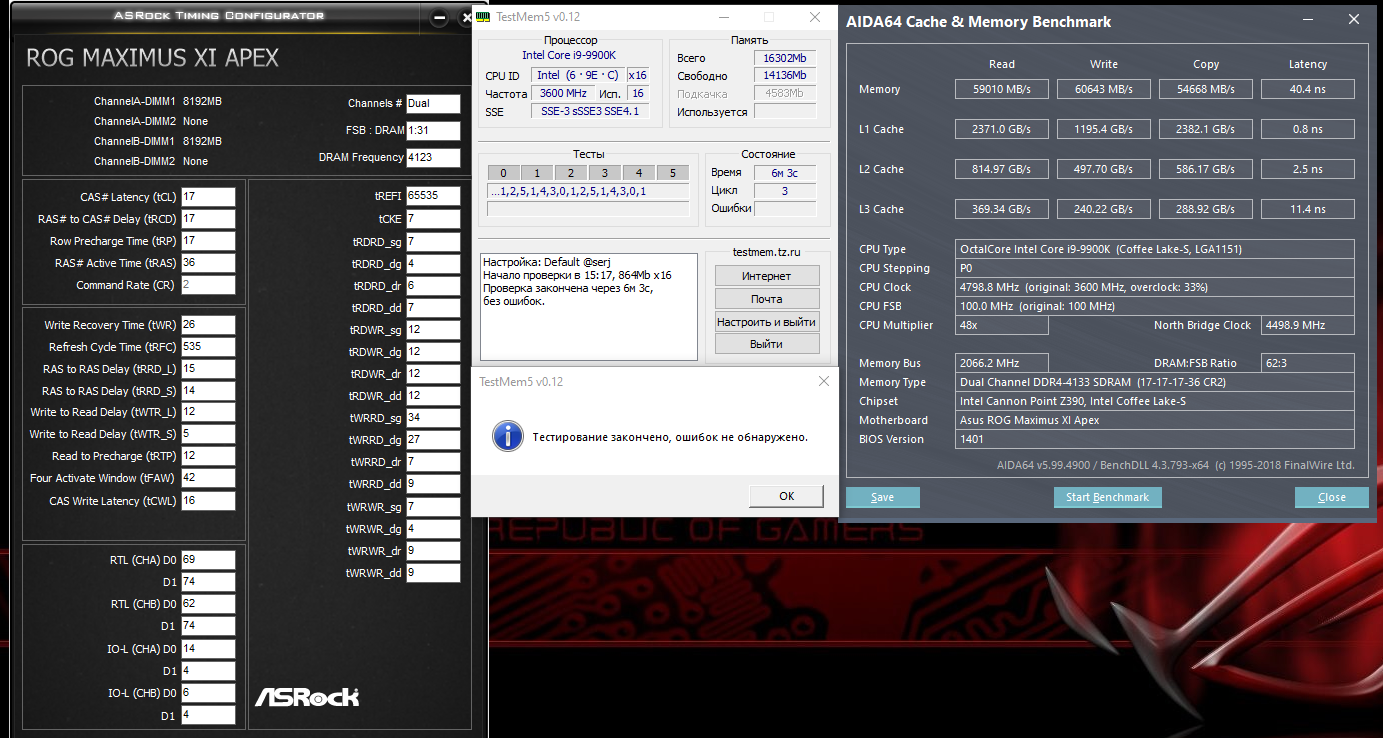
Task: Click the TestMem5 title bar app icon
Action: 483,17
